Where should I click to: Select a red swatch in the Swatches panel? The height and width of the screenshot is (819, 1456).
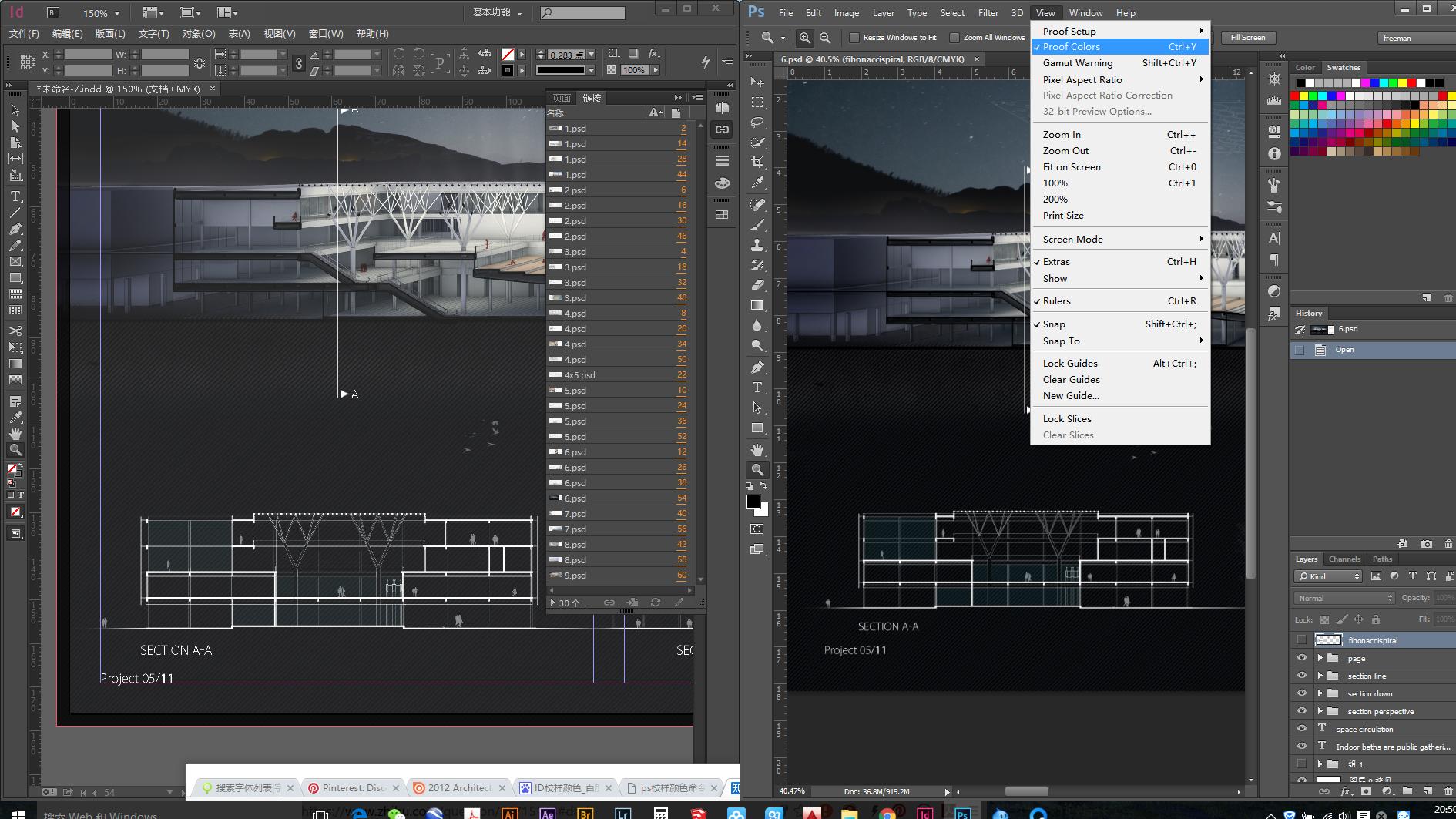pyautogui.click(x=1410, y=81)
